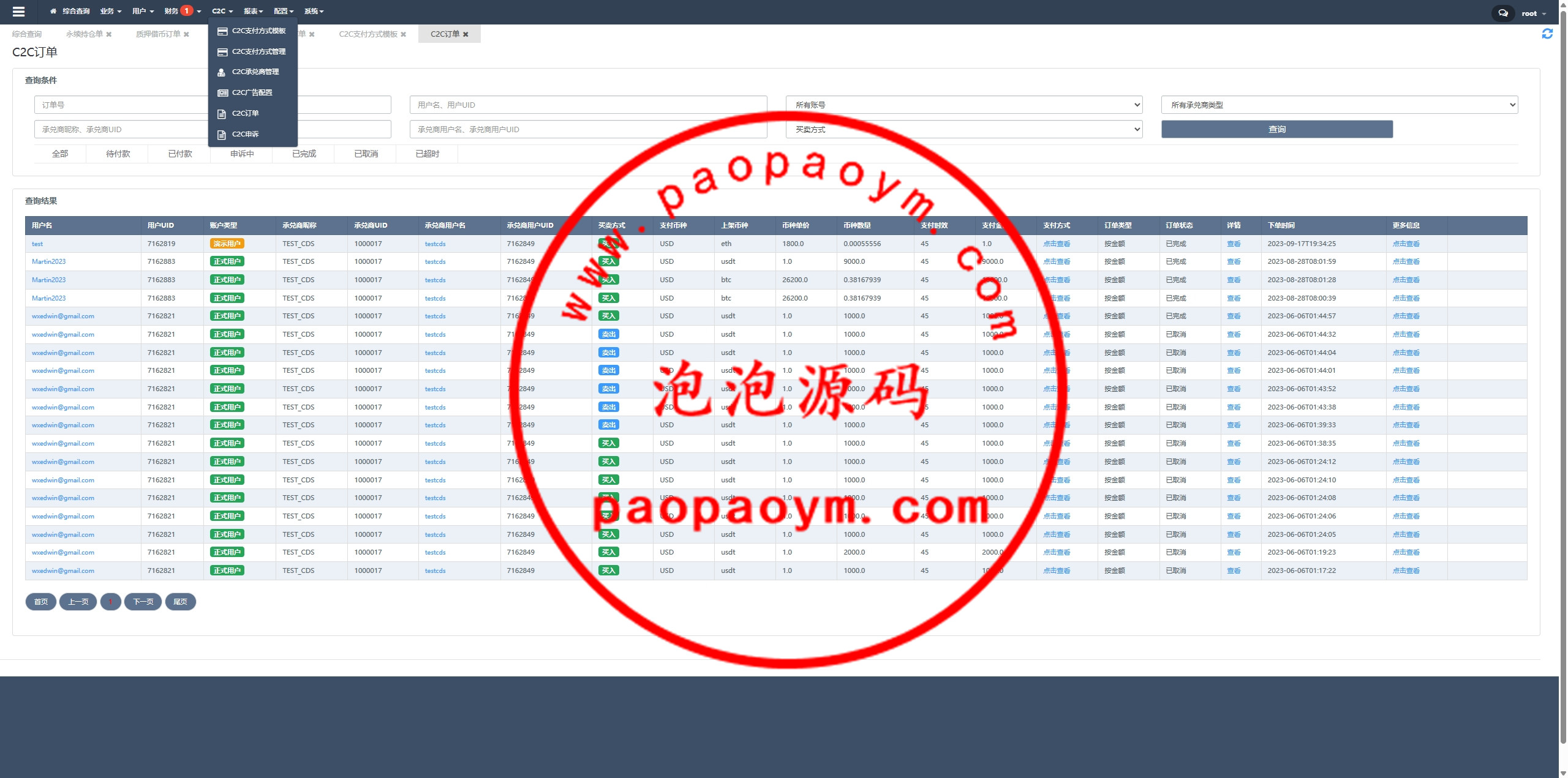1568x778 pixels.
Task: Switch to the 已完成 status tab
Action: point(304,154)
